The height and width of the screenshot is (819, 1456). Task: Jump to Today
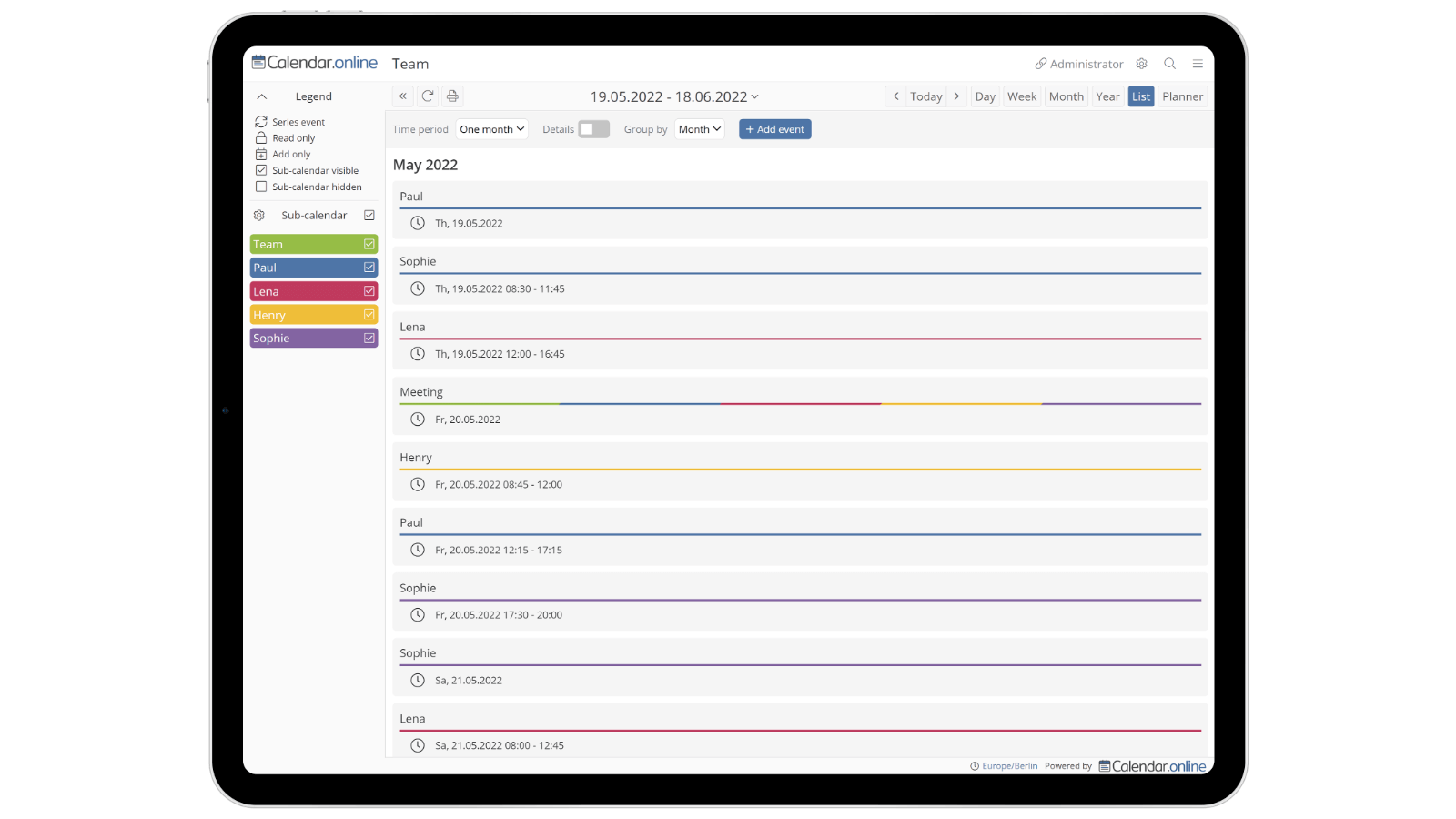pyautogui.click(x=926, y=96)
